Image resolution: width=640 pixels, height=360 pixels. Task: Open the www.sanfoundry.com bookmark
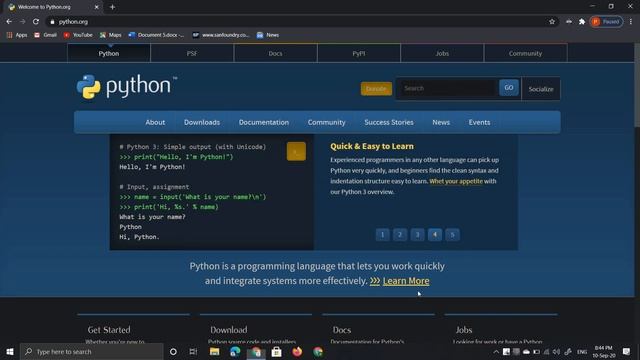click(221, 35)
